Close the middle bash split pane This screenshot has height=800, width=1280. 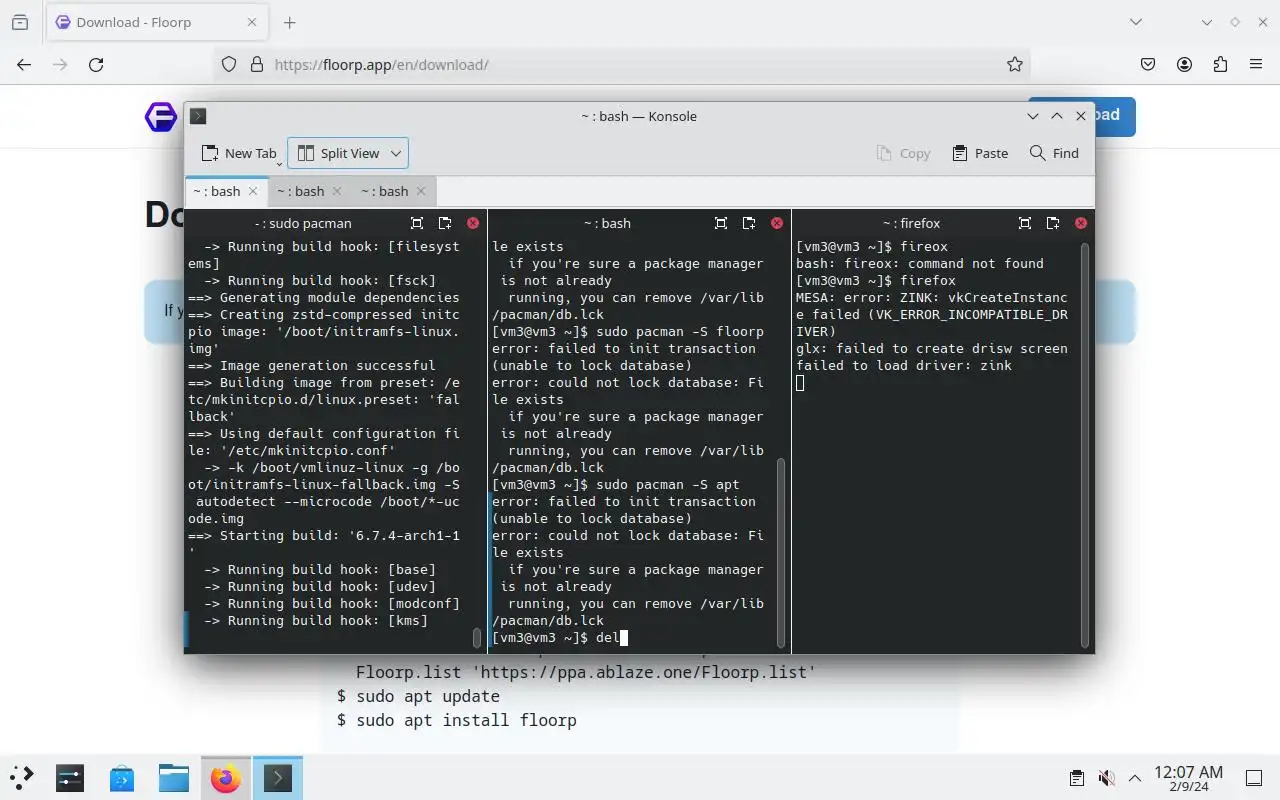pyautogui.click(x=777, y=223)
